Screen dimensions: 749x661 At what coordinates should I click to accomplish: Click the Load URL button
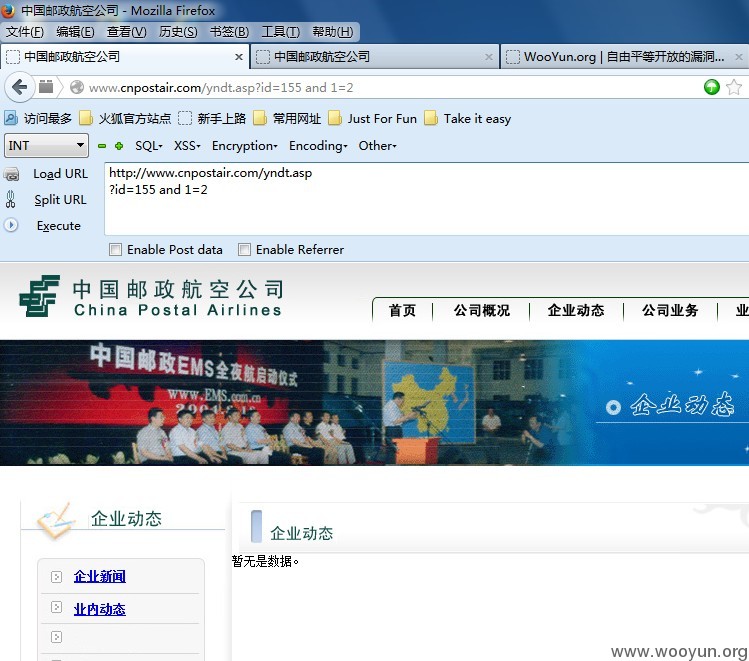click(60, 174)
